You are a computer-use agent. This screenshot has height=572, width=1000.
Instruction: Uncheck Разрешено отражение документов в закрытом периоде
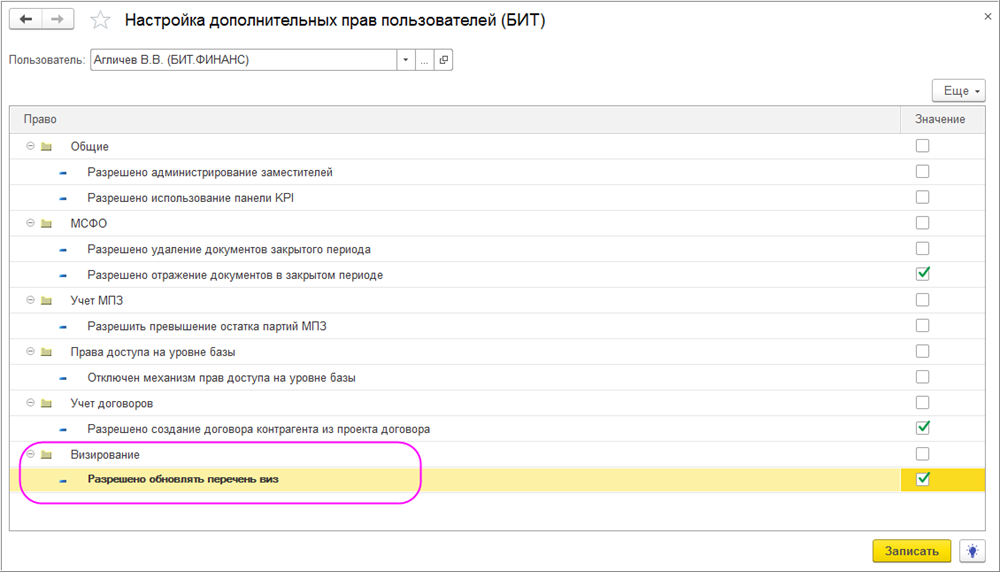tap(923, 274)
